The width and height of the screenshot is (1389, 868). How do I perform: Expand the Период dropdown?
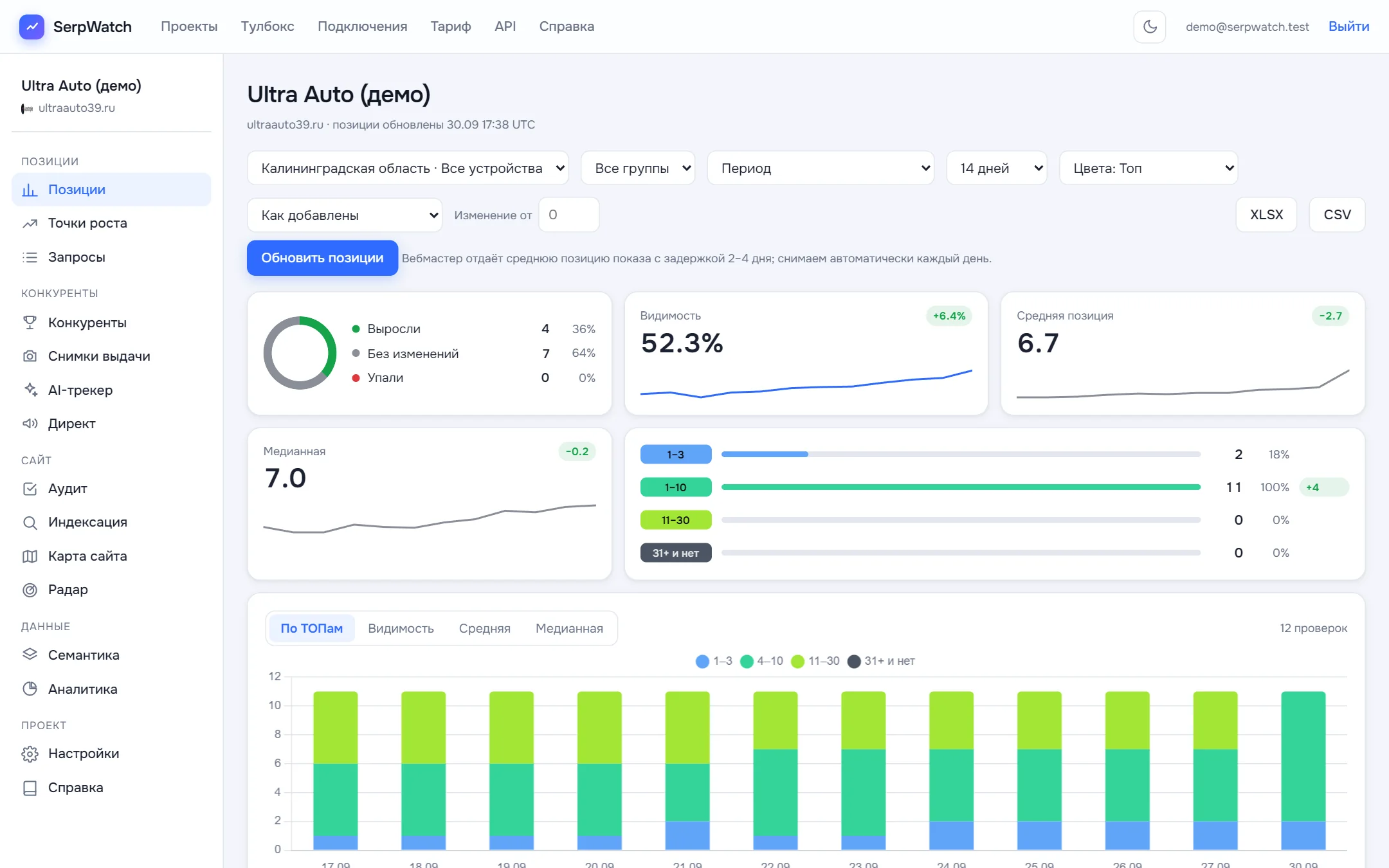point(821,168)
